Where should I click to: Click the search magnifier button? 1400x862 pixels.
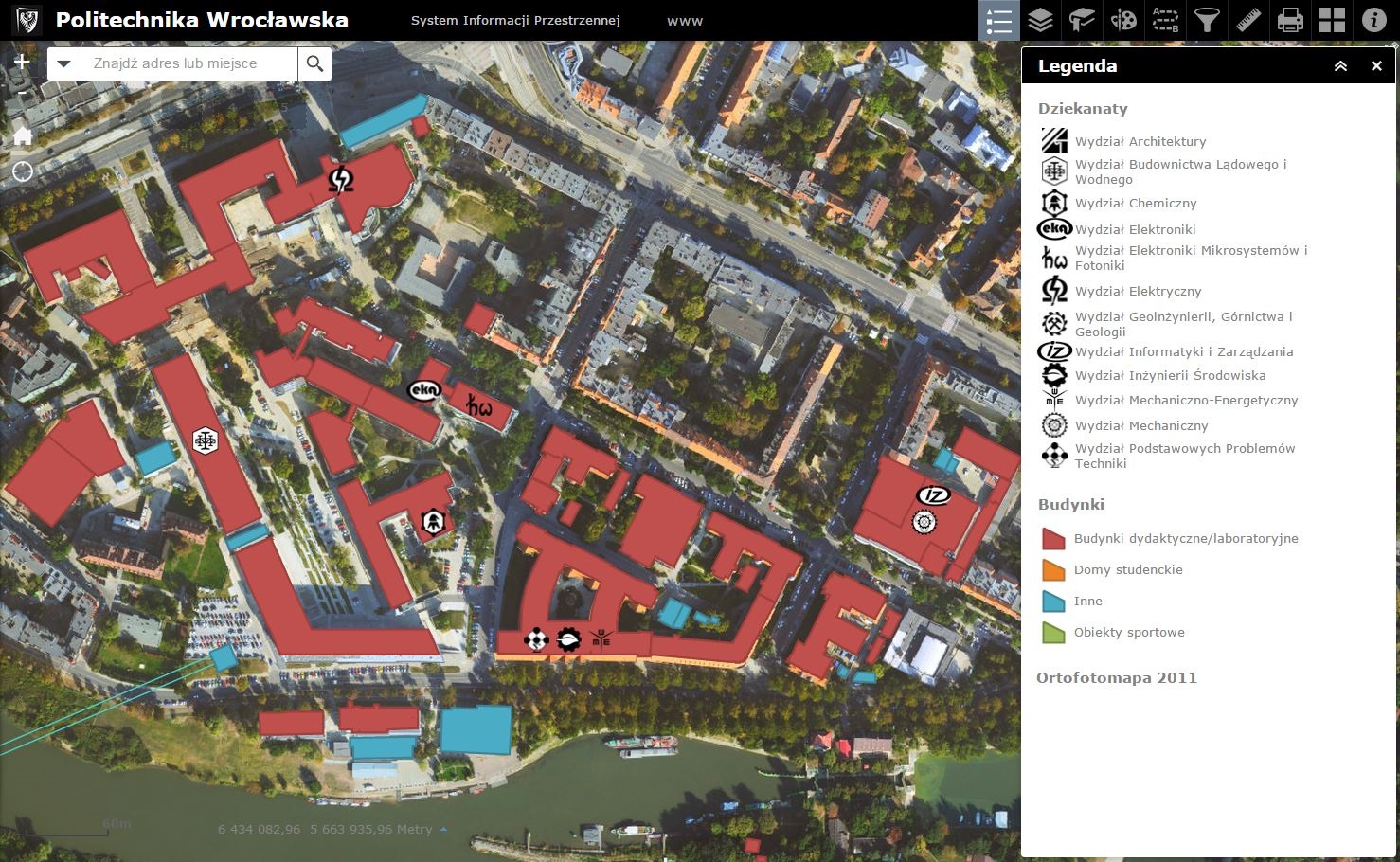[314, 63]
